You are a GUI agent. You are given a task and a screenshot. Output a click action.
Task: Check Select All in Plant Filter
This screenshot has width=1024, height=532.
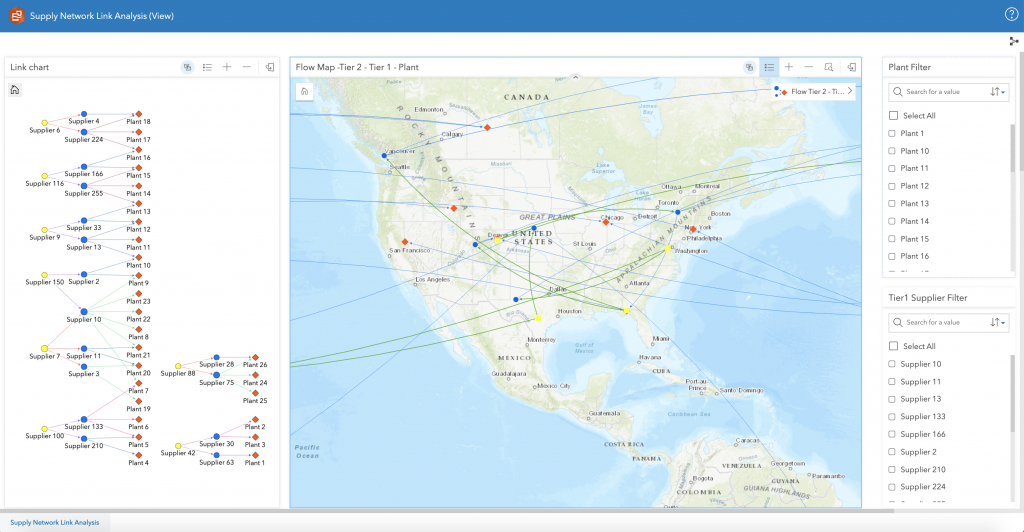point(893,116)
